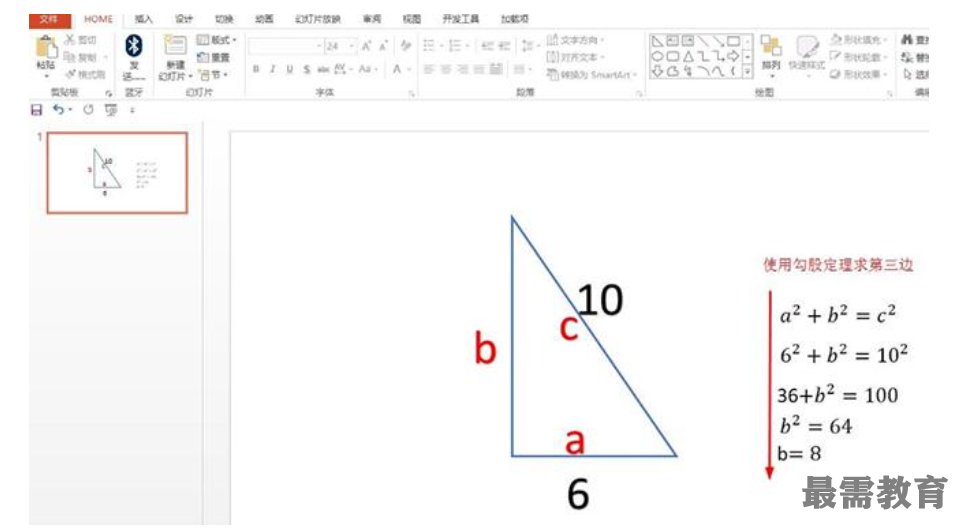Start slideshow from quick access toolbar icon
954x532 pixels.
click(x=110, y=110)
